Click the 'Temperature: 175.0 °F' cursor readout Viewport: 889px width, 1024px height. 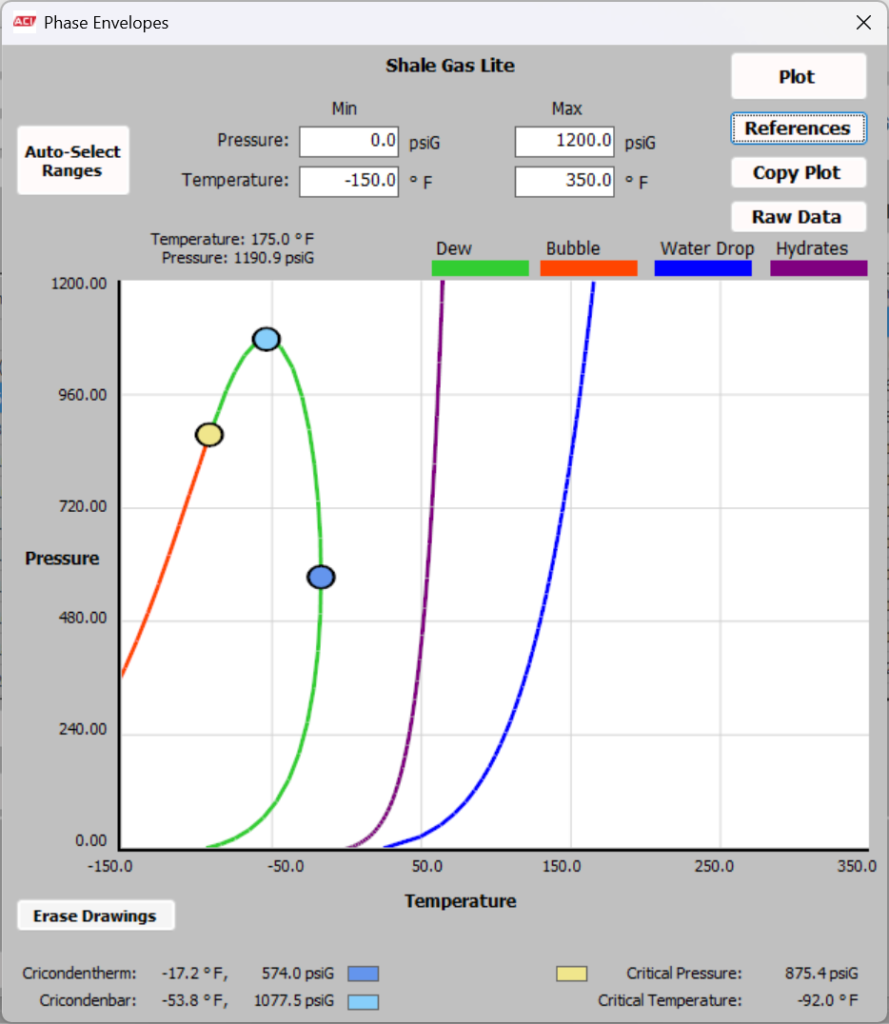(x=233, y=239)
